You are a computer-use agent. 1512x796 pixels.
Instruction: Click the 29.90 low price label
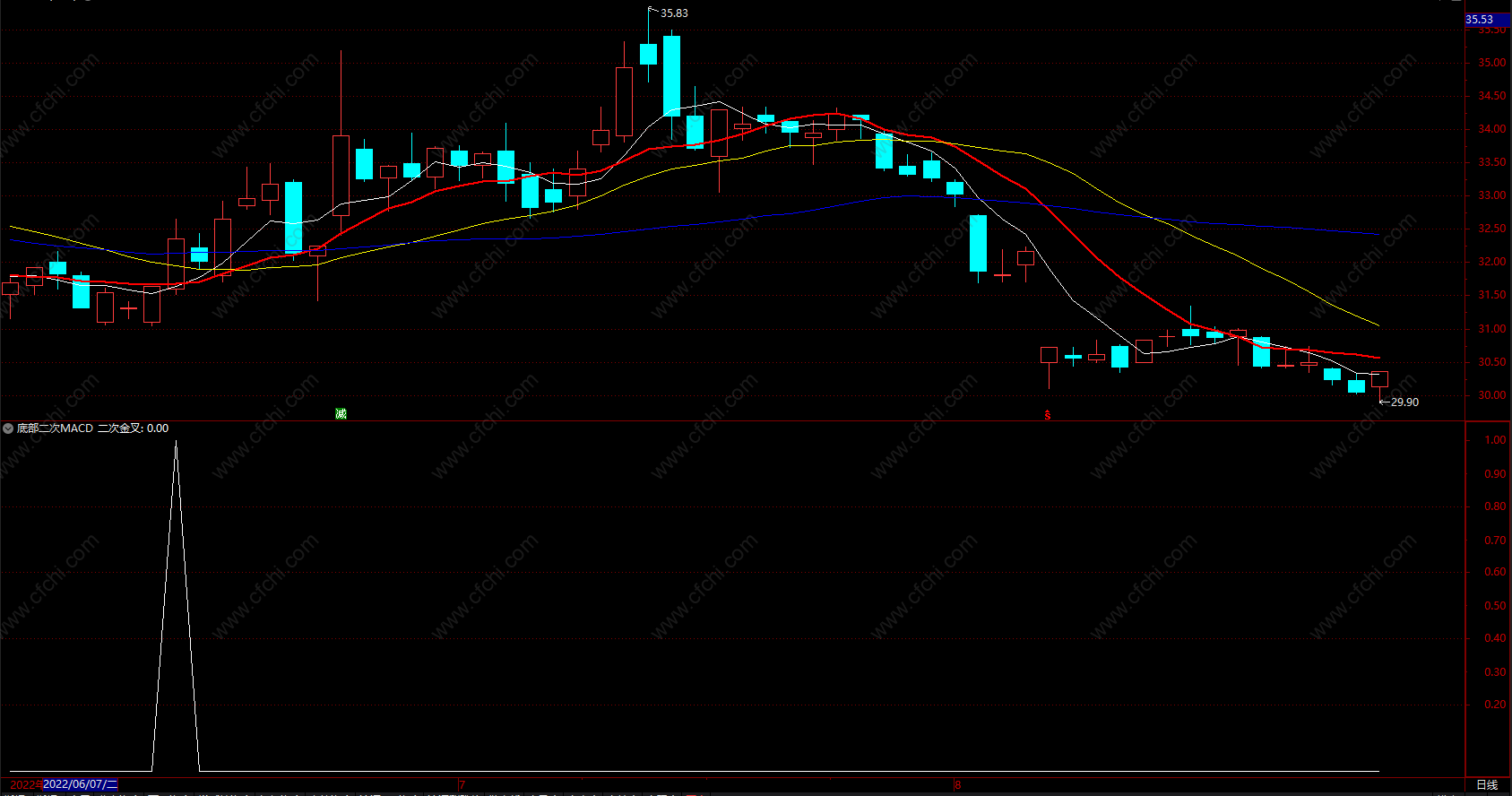[1404, 402]
